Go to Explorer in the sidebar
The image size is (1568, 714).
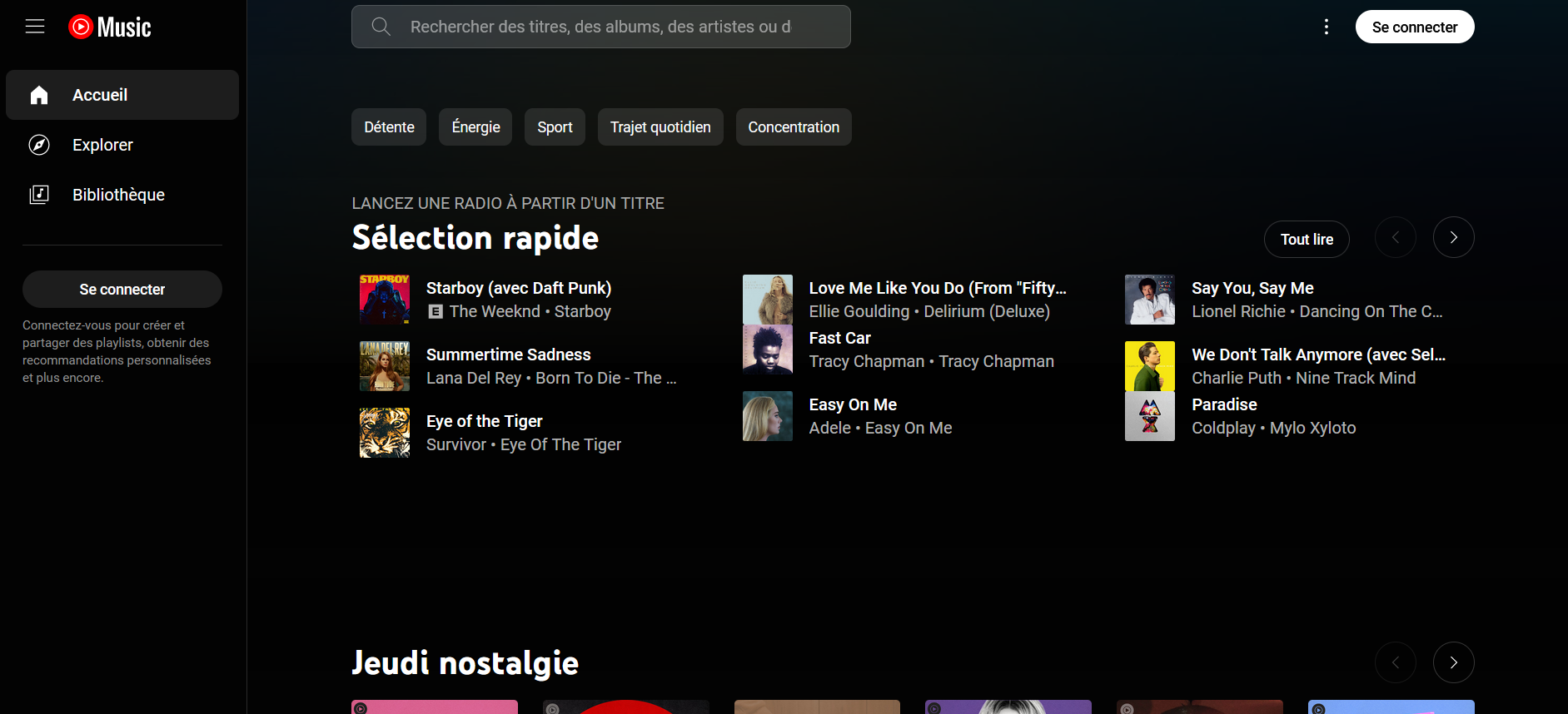pos(102,145)
